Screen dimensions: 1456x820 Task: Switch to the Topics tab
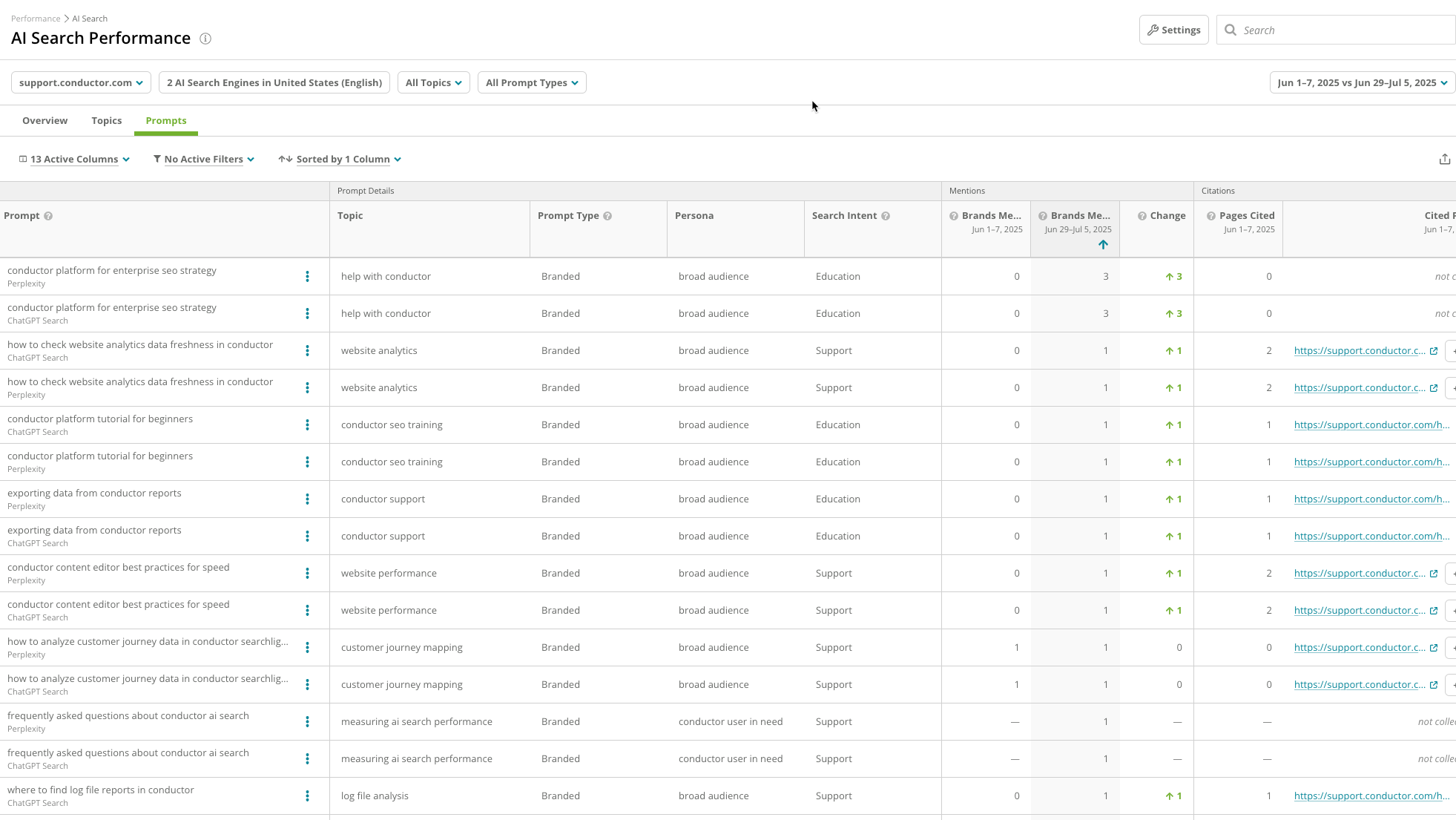click(106, 120)
